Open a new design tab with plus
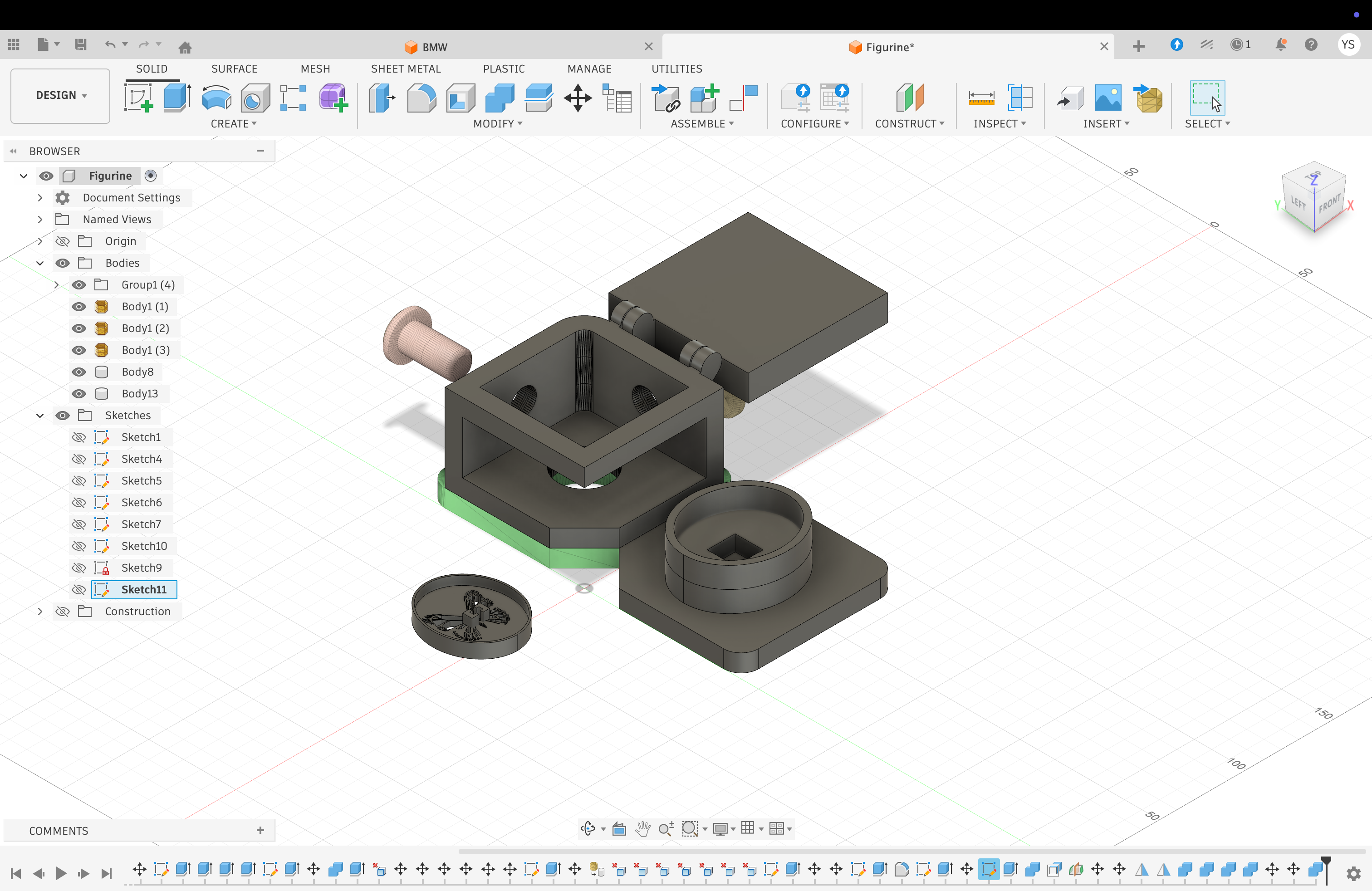The height and width of the screenshot is (891, 1372). click(x=1138, y=46)
